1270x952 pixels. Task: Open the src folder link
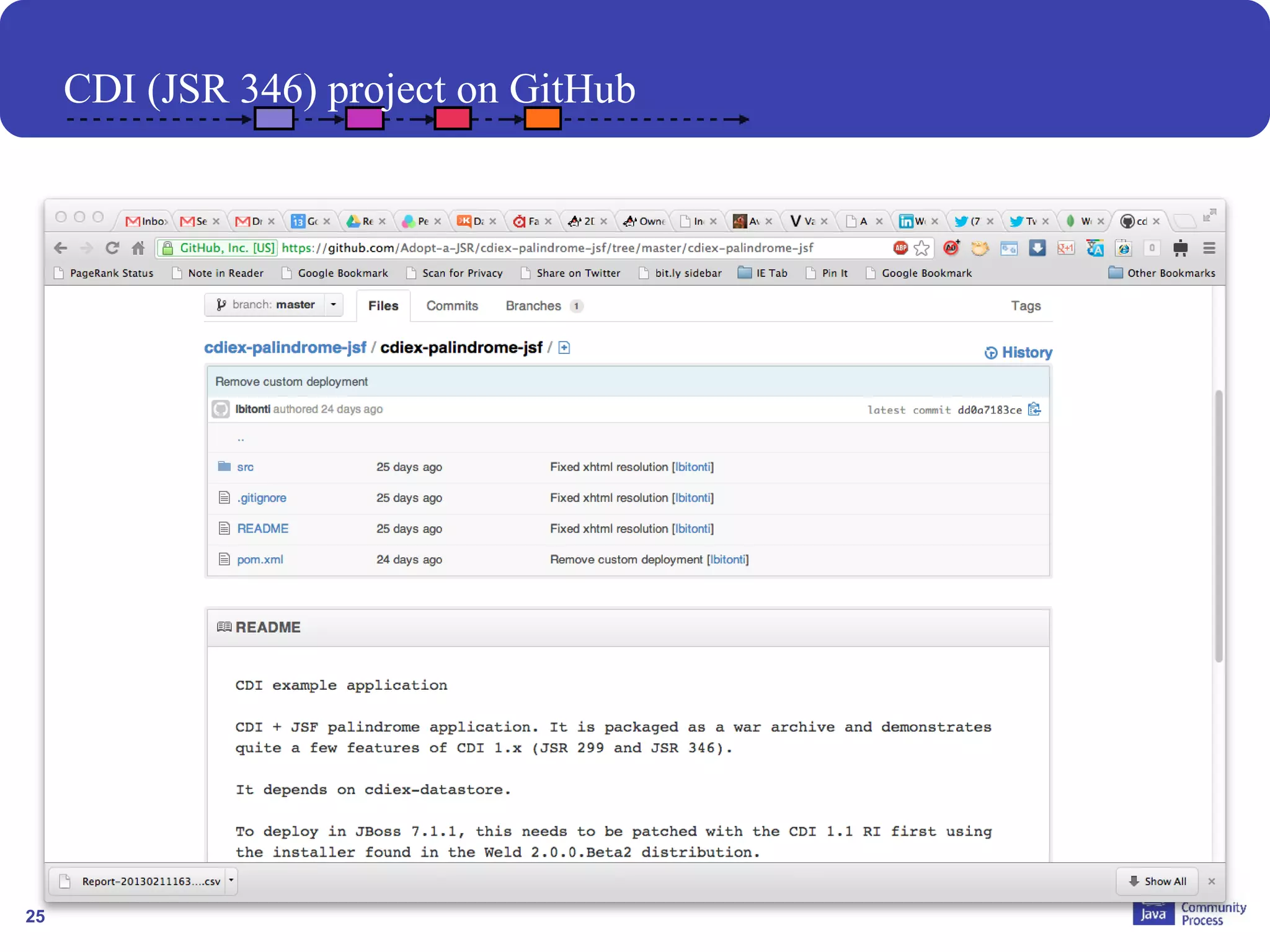(245, 467)
